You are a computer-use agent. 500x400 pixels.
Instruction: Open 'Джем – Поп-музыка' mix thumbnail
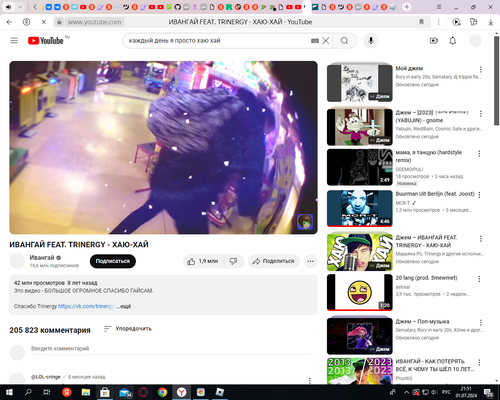[x=360, y=336]
